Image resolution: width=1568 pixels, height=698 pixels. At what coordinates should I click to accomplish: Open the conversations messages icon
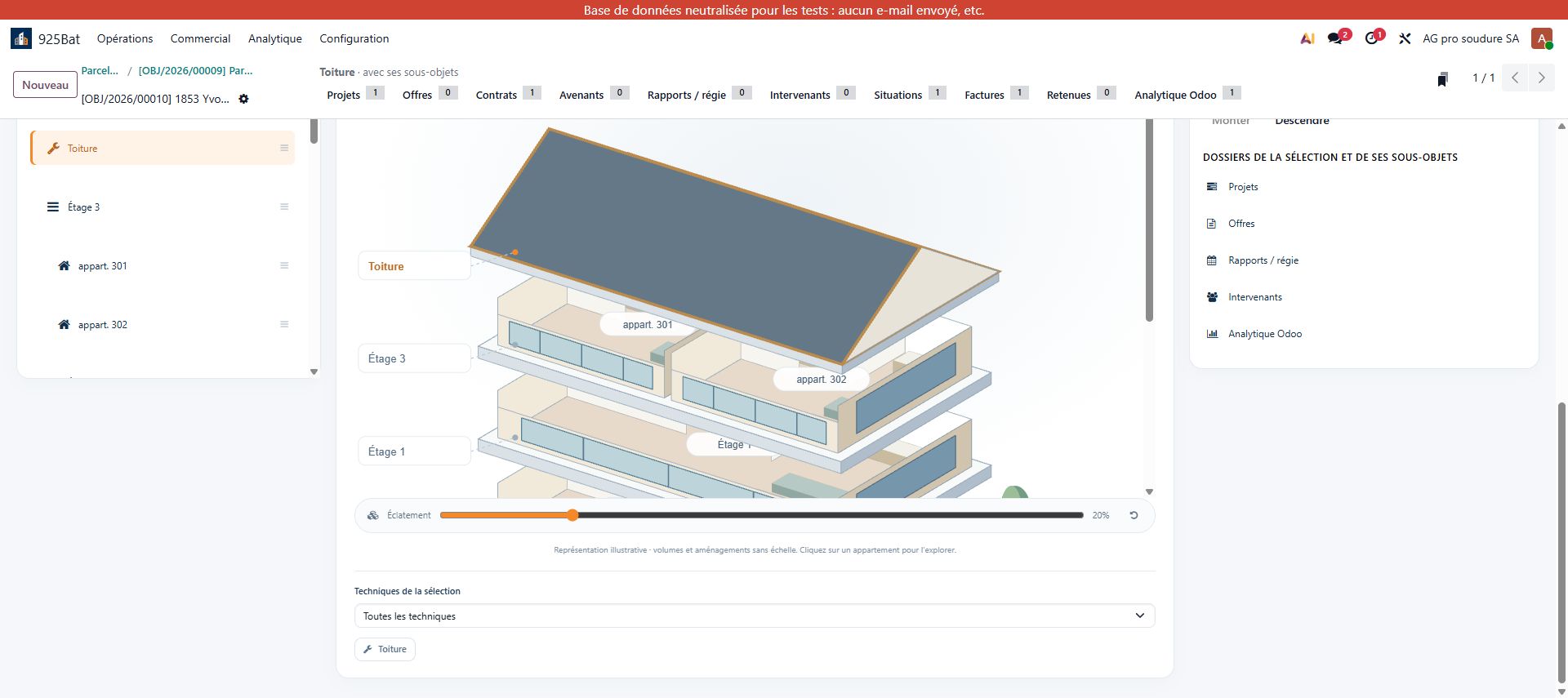[x=1335, y=38]
